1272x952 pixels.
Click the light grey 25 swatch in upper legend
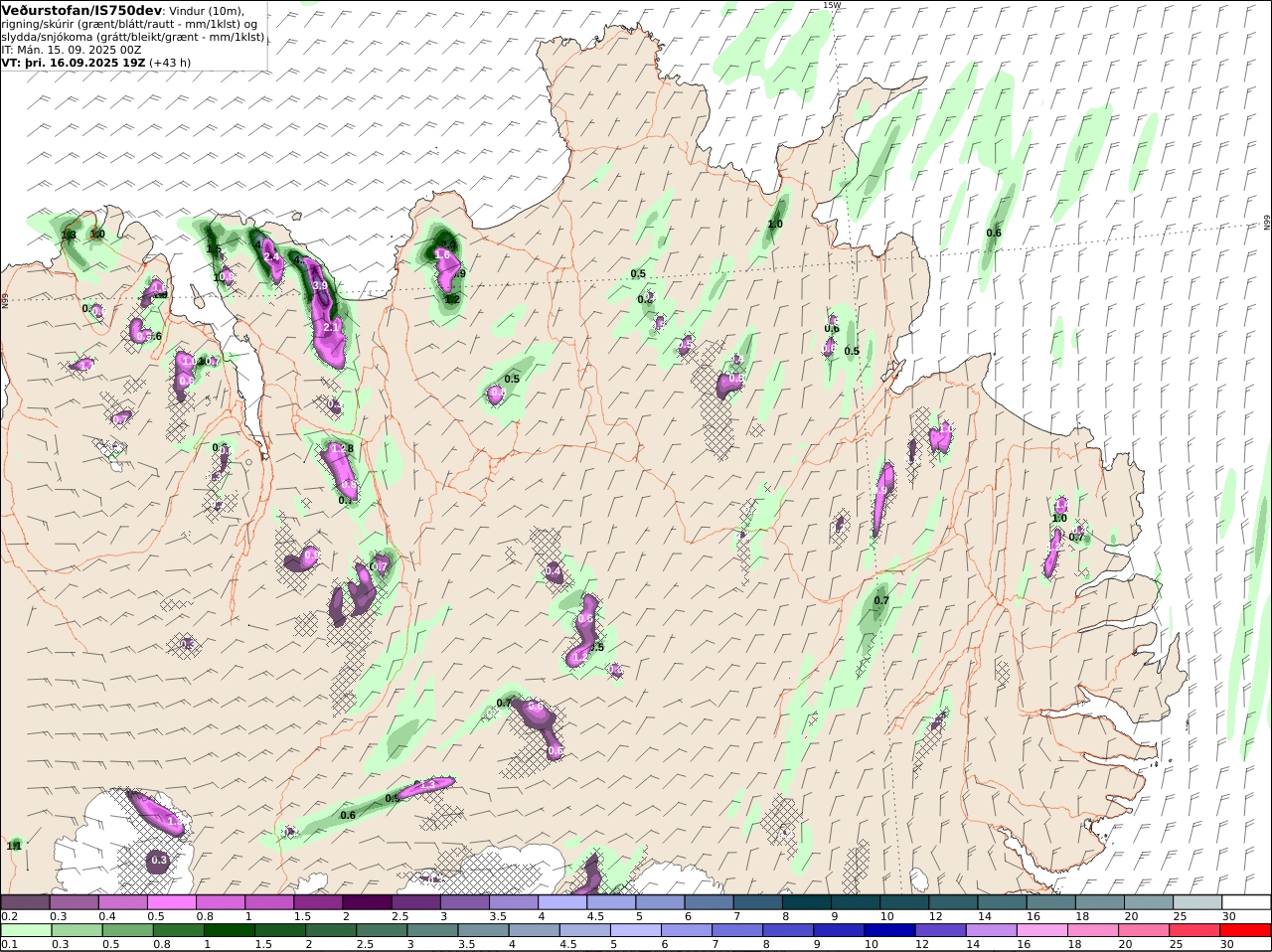[x=1197, y=902]
